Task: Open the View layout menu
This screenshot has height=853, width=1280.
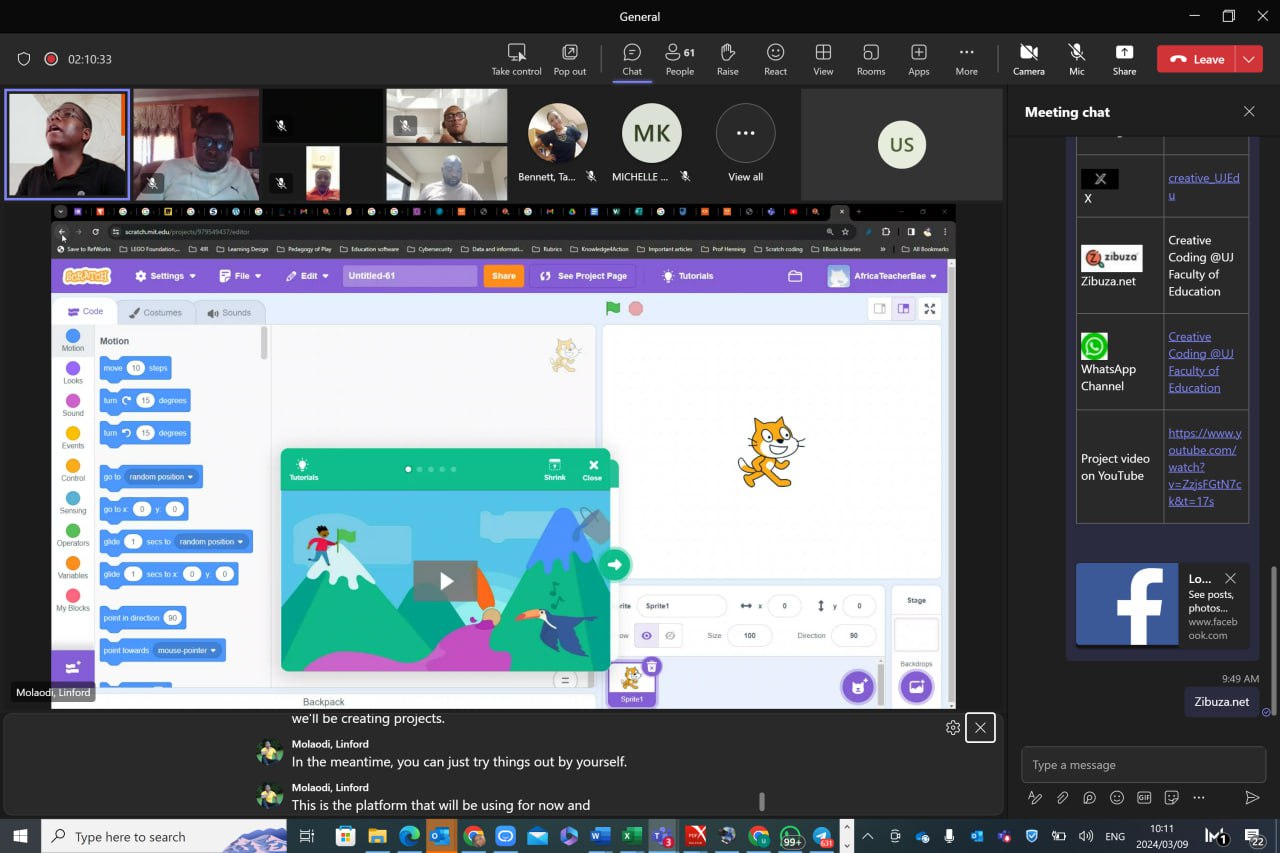Action: point(823,59)
